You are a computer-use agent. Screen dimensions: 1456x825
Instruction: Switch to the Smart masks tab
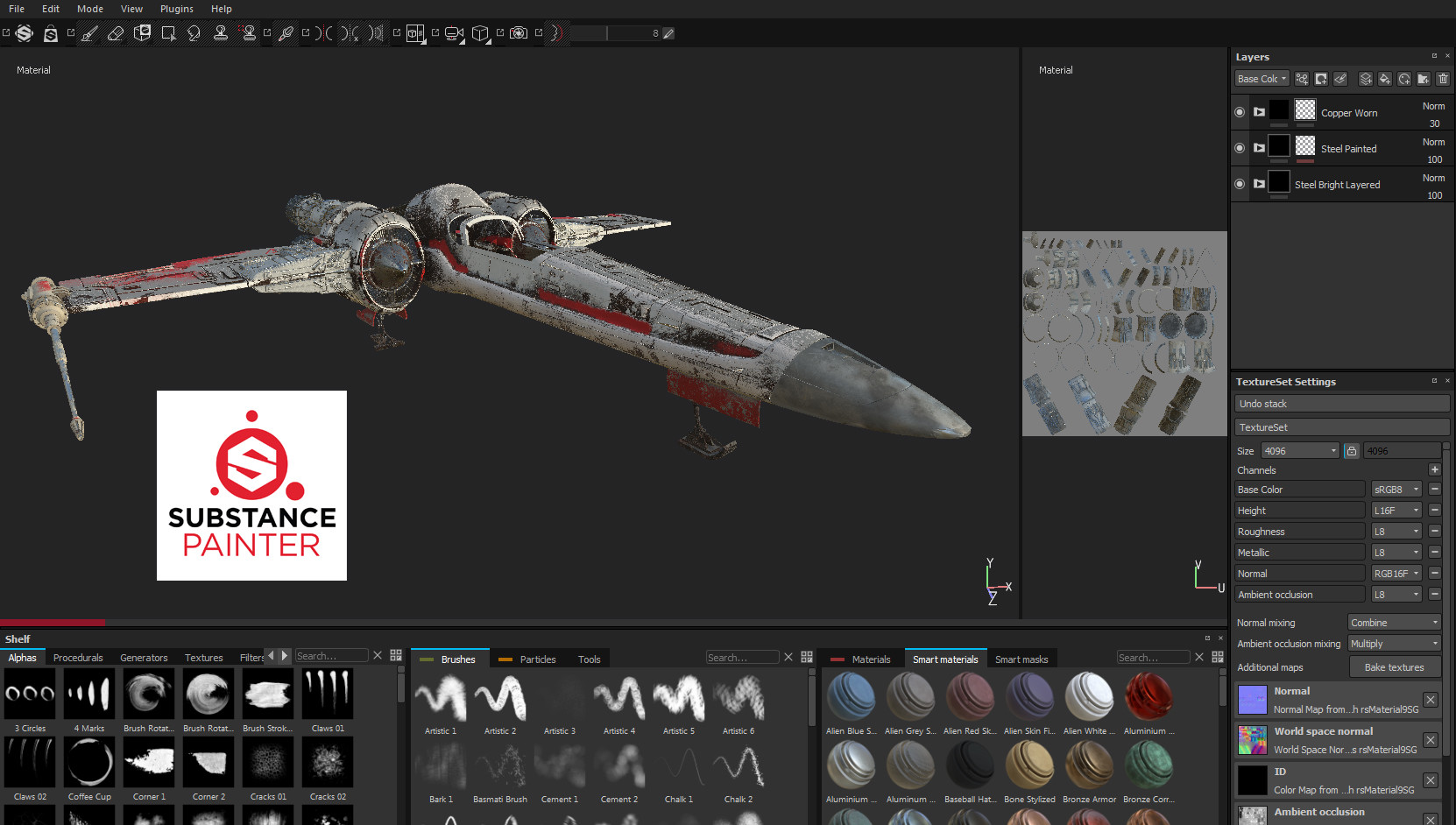pyautogui.click(x=1021, y=659)
